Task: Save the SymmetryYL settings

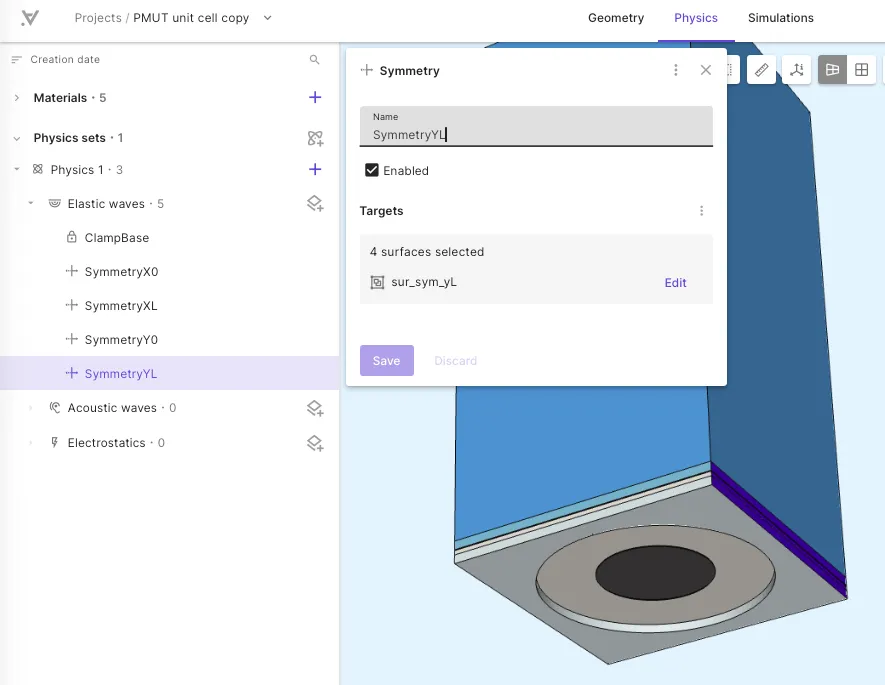Action: point(387,361)
